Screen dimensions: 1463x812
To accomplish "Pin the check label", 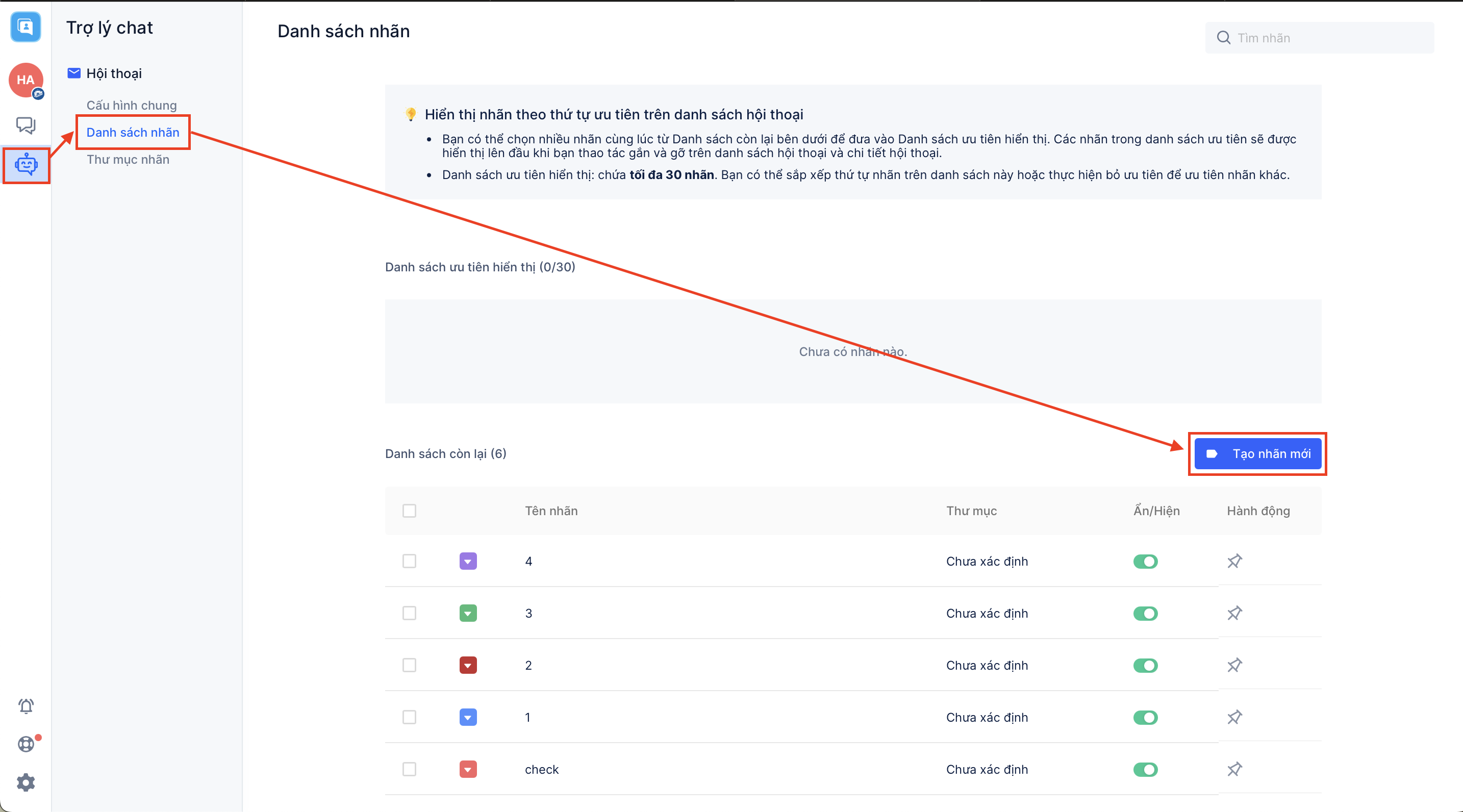I will click(1234, 769).
